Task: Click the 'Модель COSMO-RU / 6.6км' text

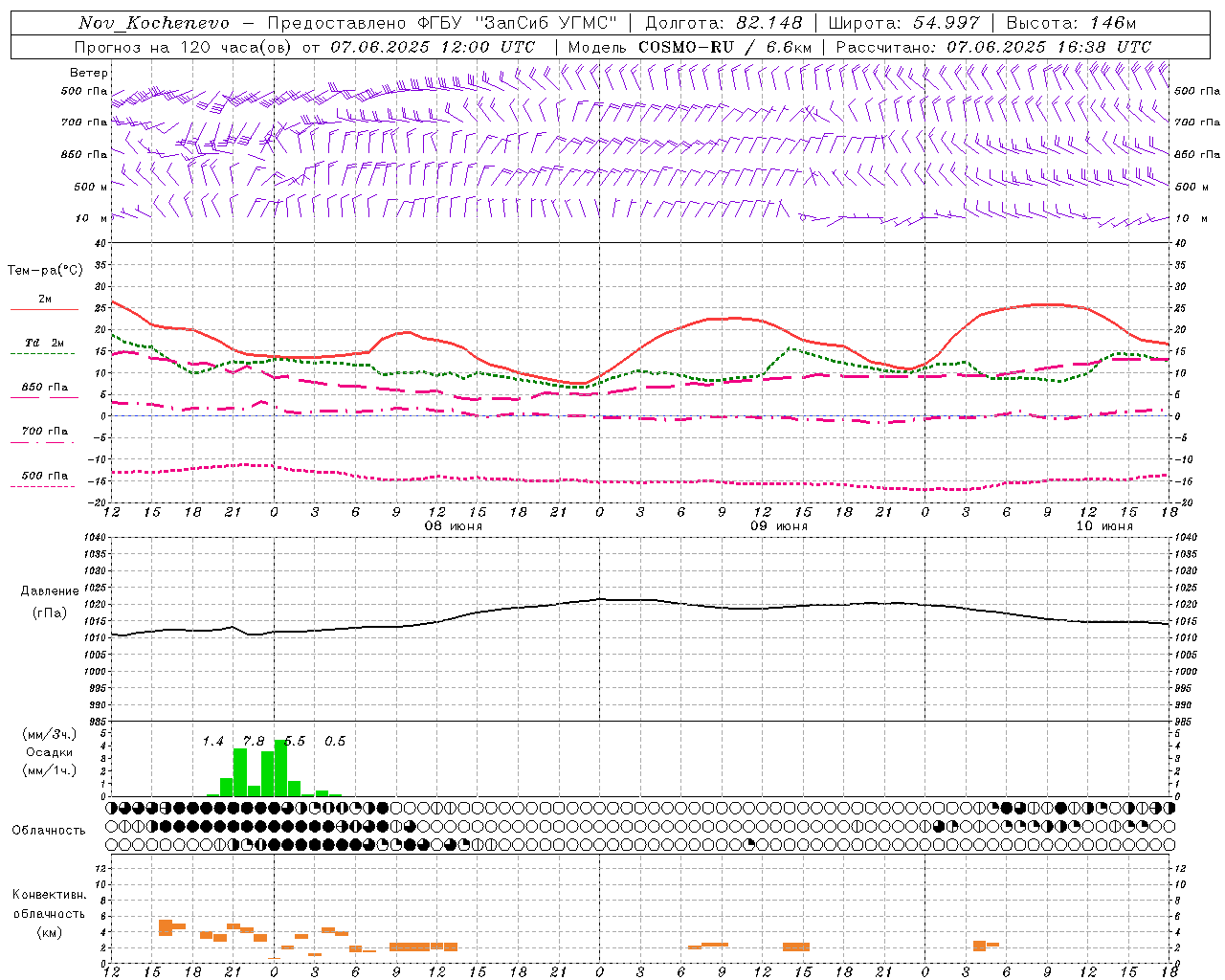Action: 690,47
